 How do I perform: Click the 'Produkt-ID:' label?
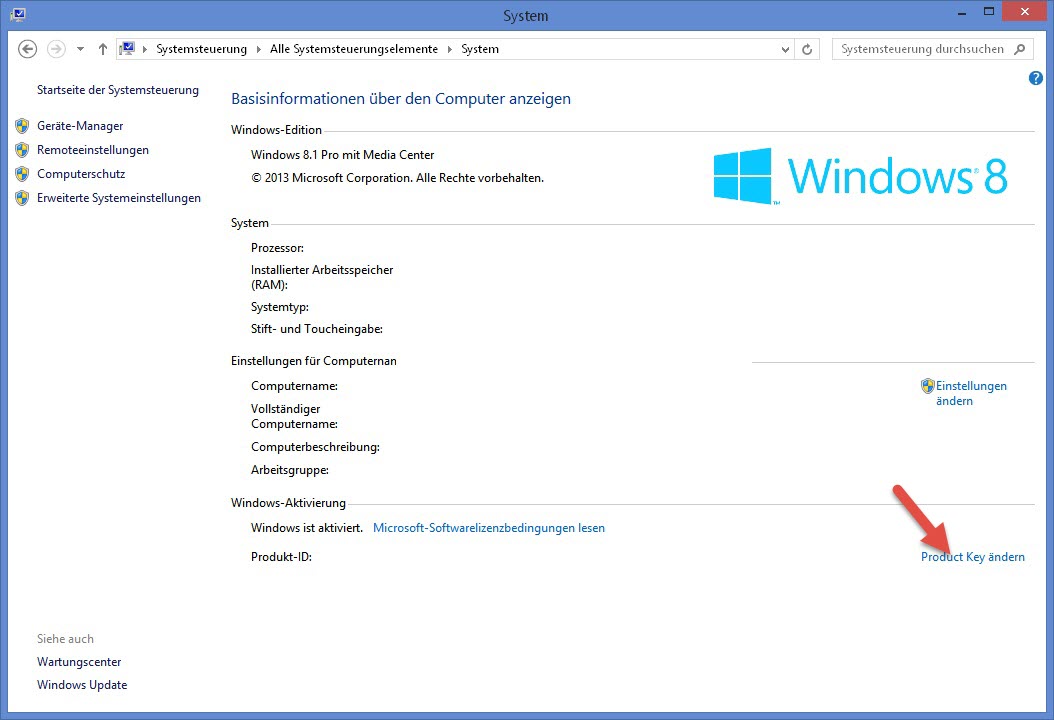281,557
